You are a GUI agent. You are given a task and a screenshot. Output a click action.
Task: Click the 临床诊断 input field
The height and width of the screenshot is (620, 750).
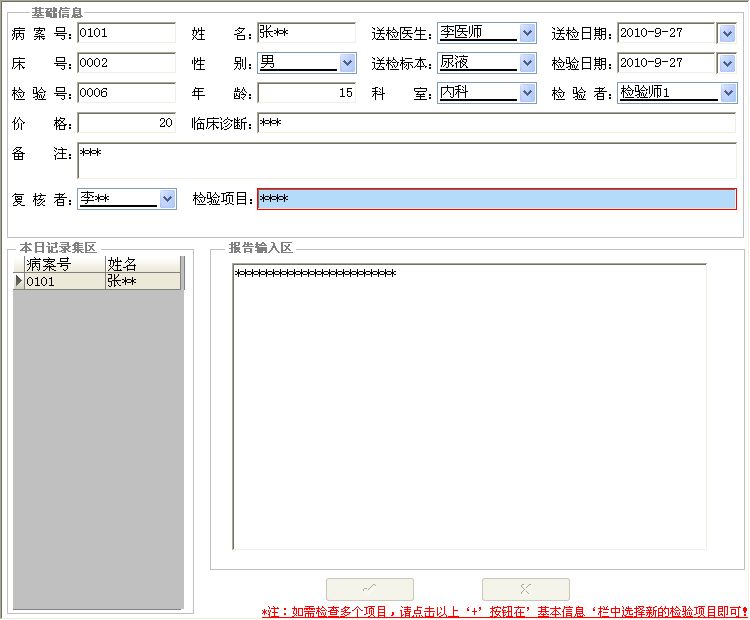click(496, 123)
